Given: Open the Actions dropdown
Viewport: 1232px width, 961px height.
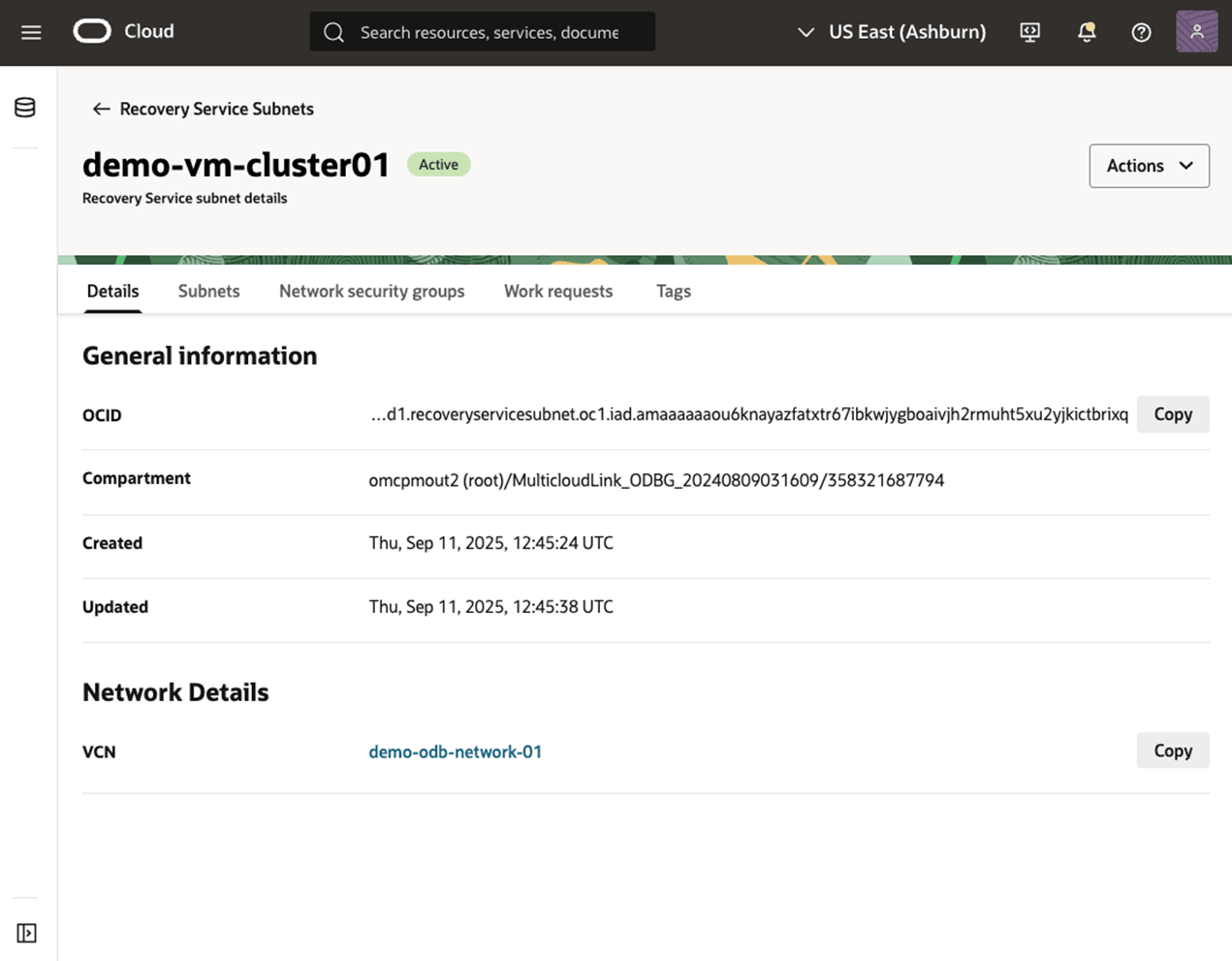Looking at the screenshot, I should pos(1149,165).
